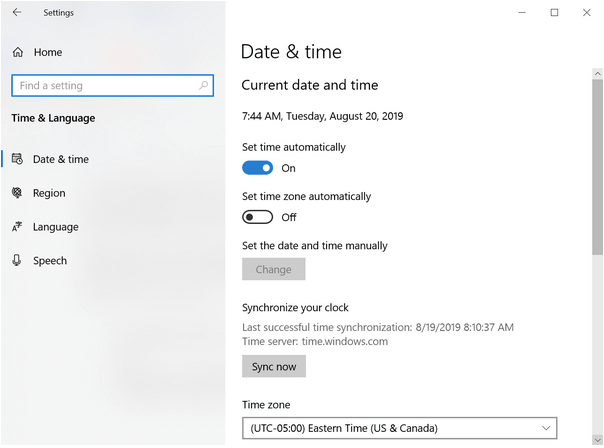Click the Time & Language heading

coord(53,118)
